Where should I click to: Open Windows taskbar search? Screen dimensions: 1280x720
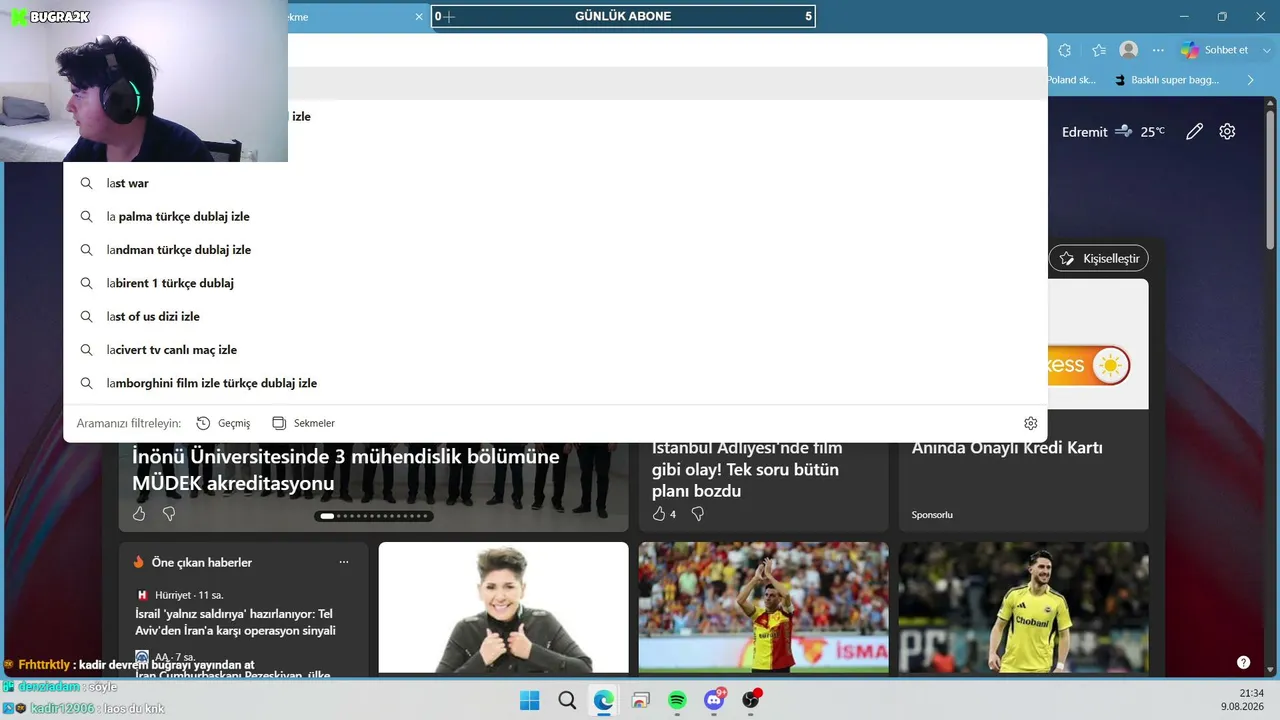click(567, 700)
